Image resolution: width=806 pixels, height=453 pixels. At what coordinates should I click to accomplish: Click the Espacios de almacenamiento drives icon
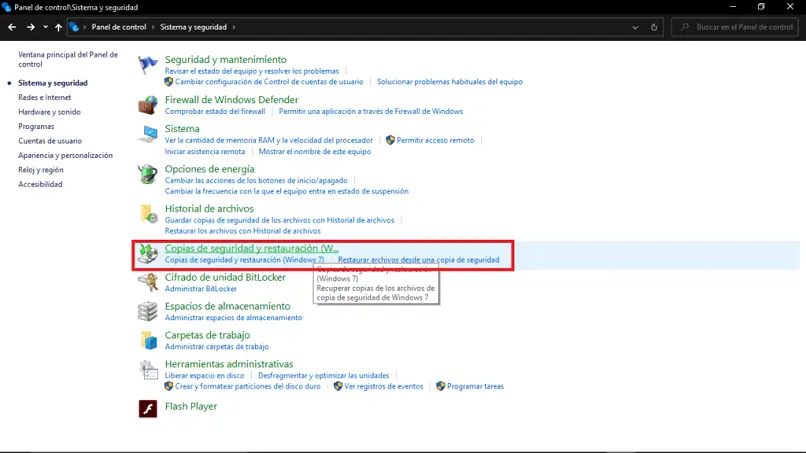(x=148, y=311)
